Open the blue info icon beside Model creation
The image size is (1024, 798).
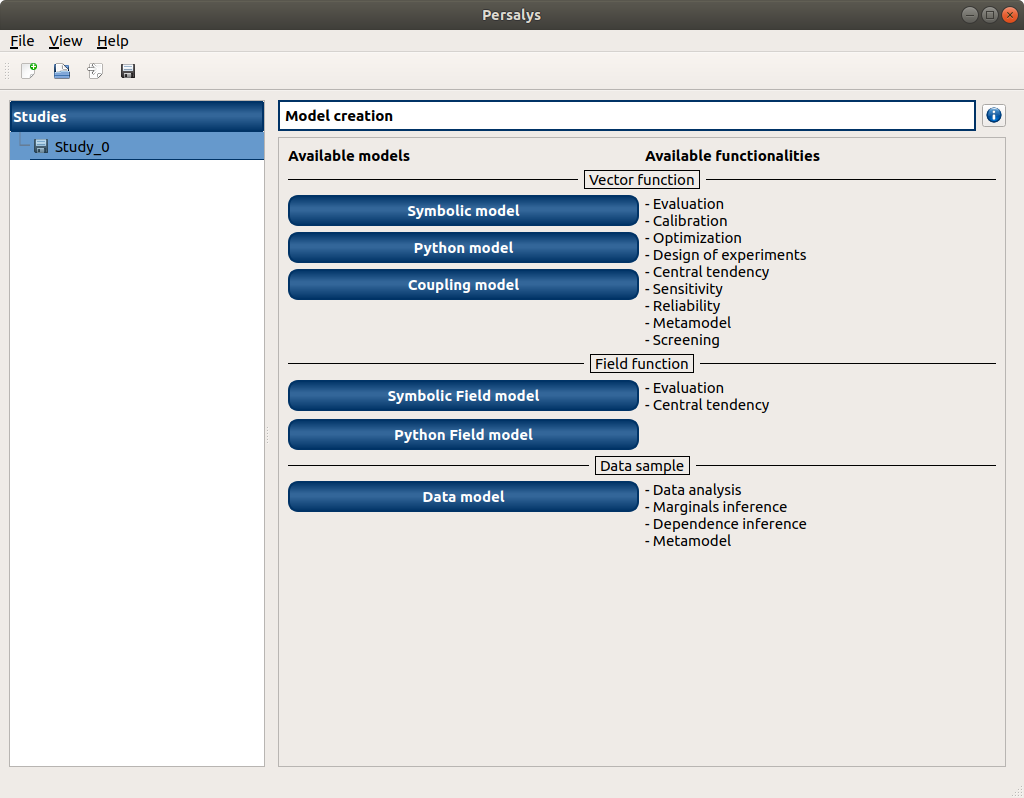pos(993,115)
